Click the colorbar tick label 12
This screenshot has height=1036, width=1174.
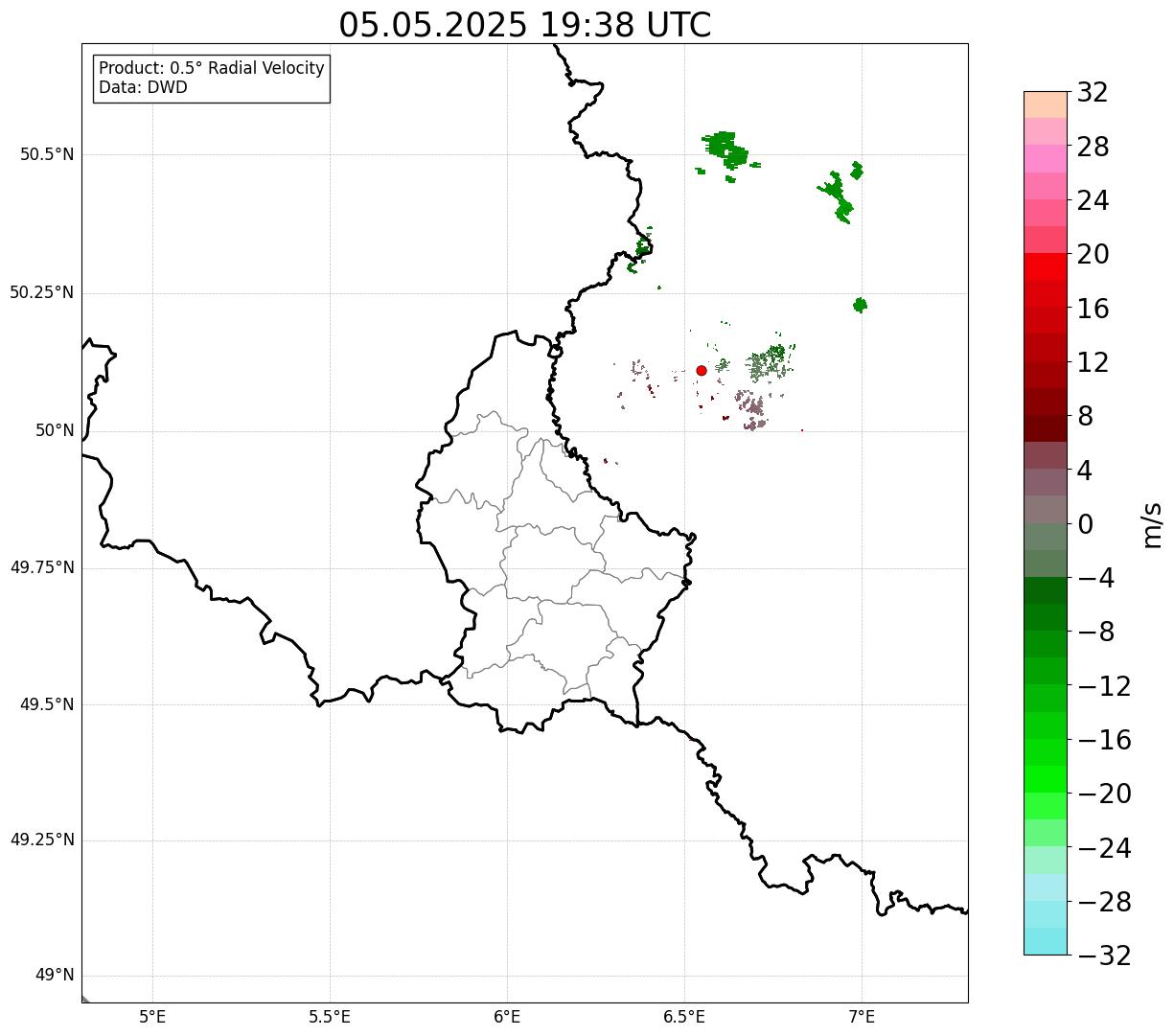pyautogui.click(x=1093, y=362)
